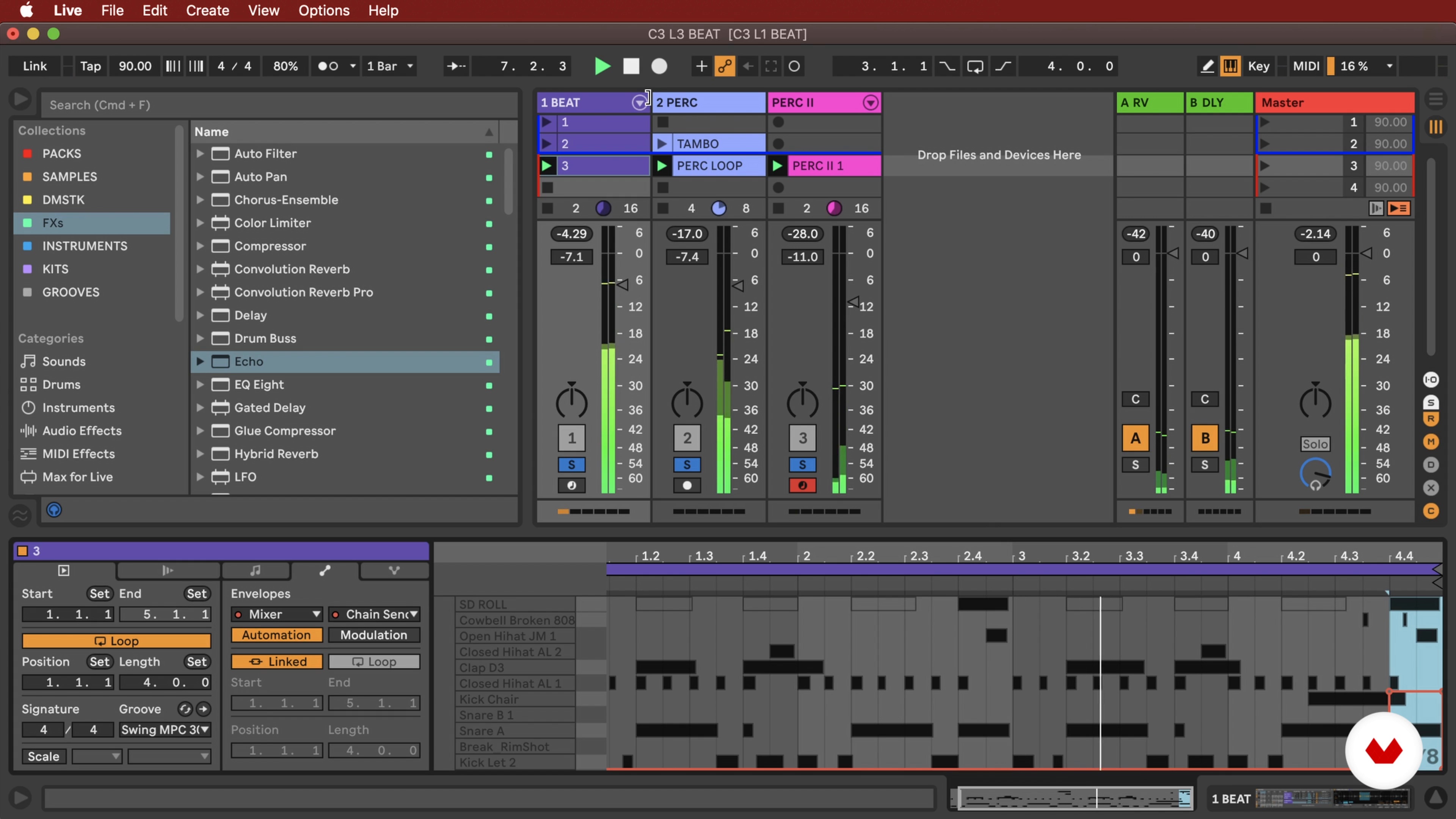Open the Options menu
The height and width of the screenshot is (819, 1456).
point(324,10)
